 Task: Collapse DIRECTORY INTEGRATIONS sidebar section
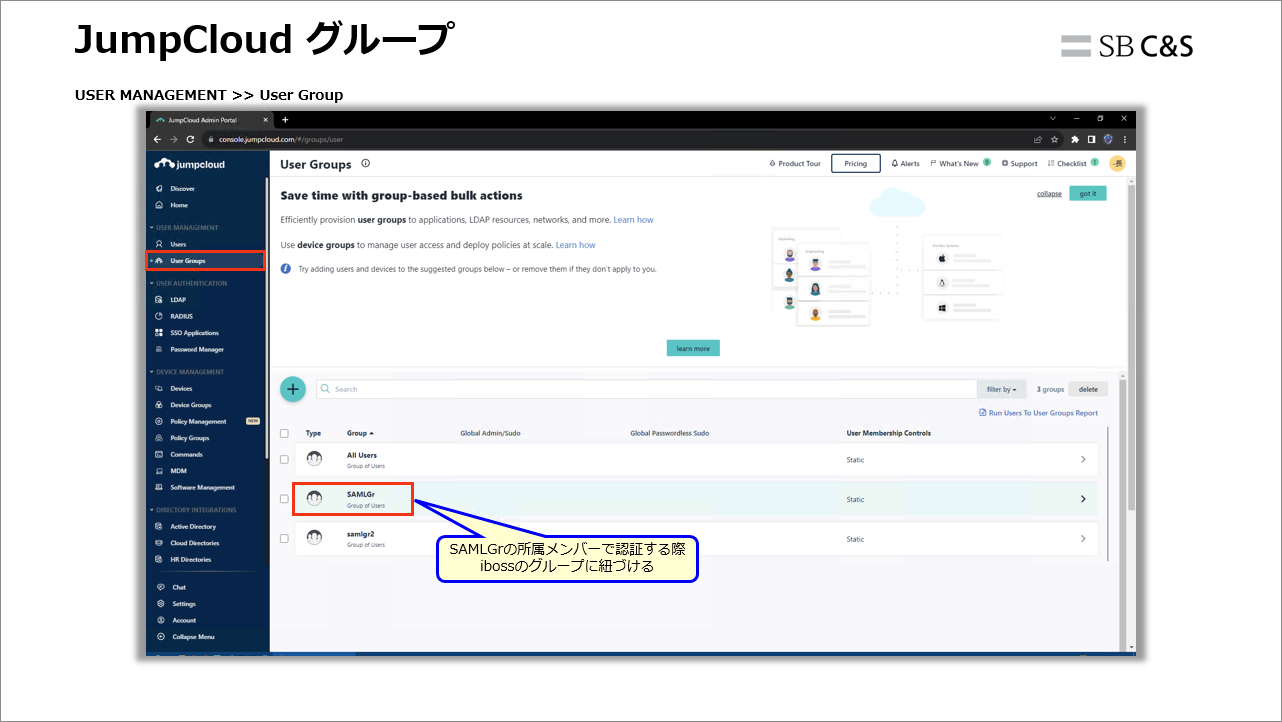pyautogui.click(x=193, y=510)
